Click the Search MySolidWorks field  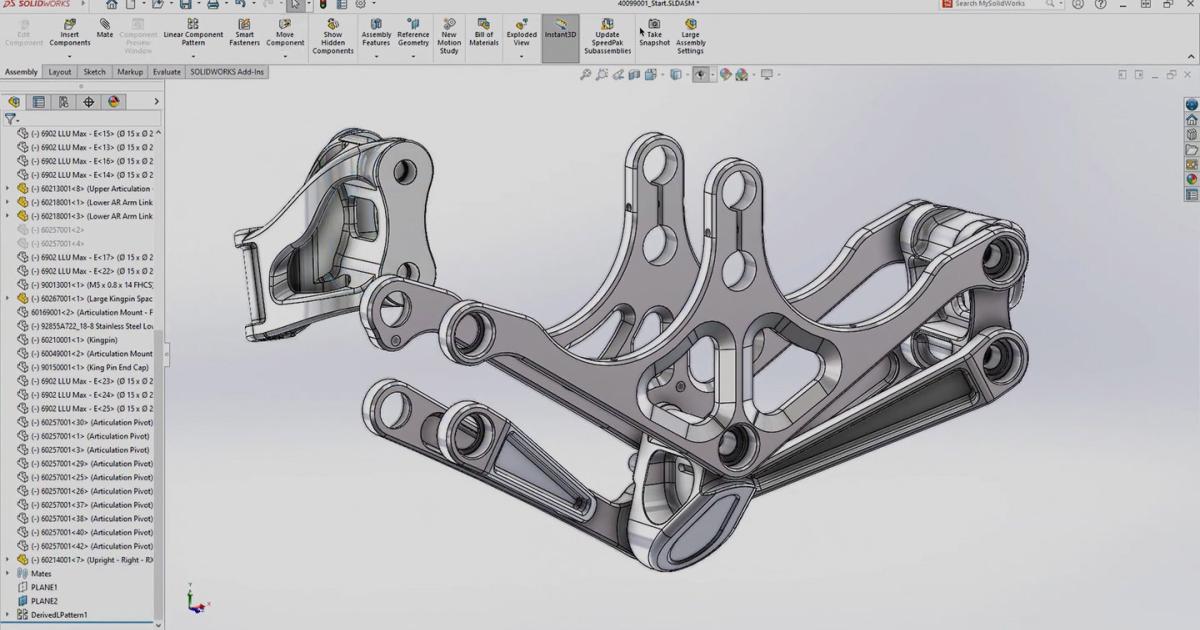coord(1000,4)
